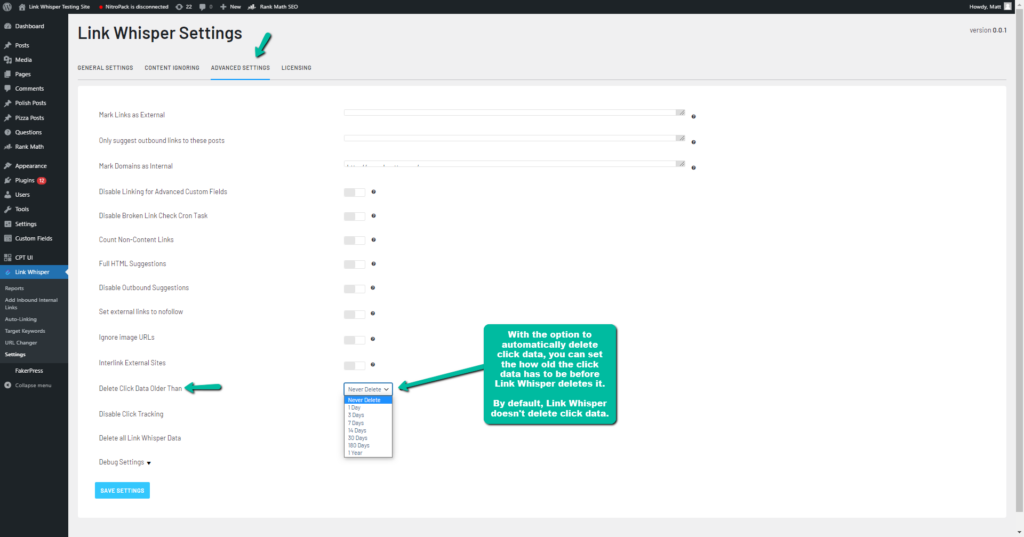
Task: Select the Advanced Settings tab
Action: click(x=240, y=68)
